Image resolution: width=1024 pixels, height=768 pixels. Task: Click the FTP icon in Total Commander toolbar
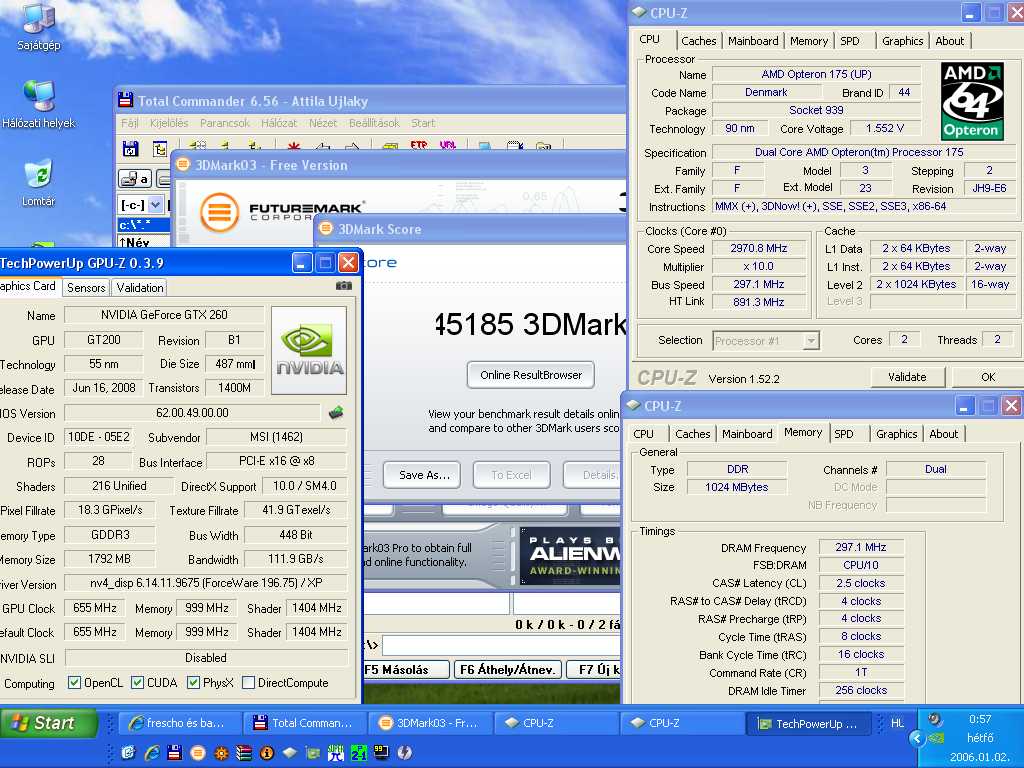pos(418,145)
